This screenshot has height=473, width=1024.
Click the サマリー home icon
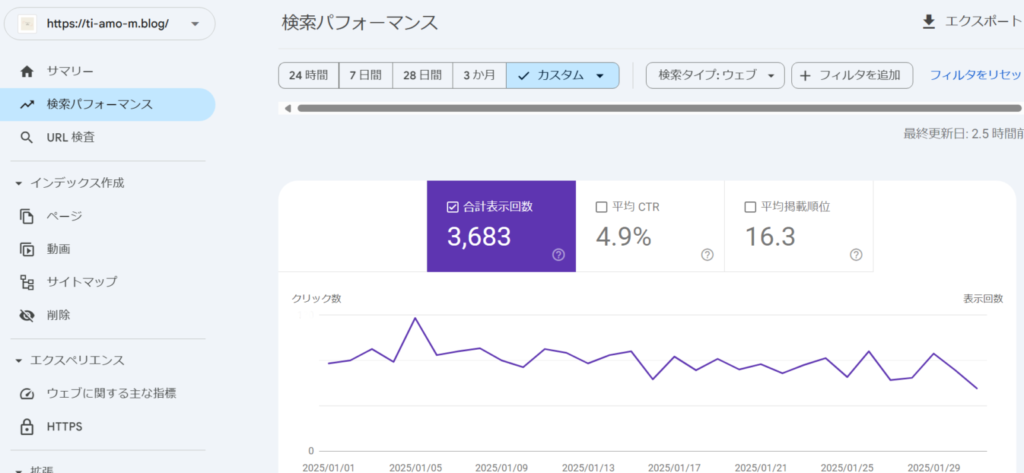click(x=27, y=71)
